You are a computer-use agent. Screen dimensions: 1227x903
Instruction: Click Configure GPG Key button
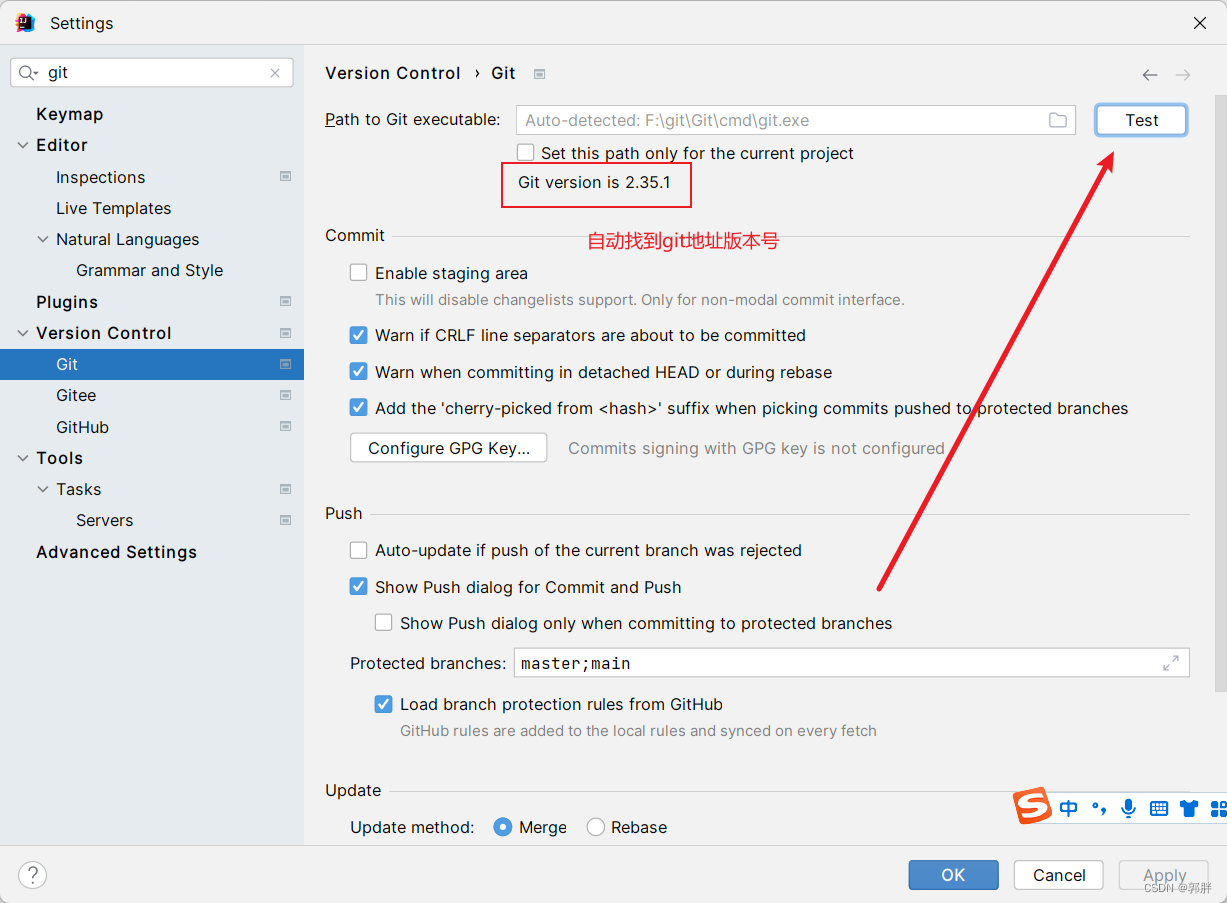(x=448, y=448)
